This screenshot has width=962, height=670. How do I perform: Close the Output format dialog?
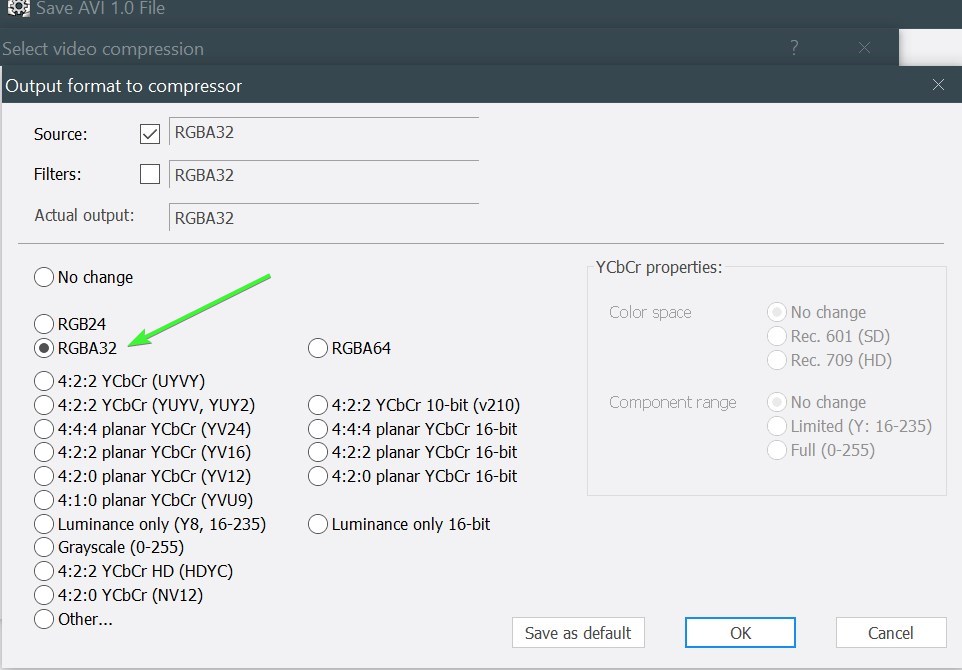(x=938, y=85)
